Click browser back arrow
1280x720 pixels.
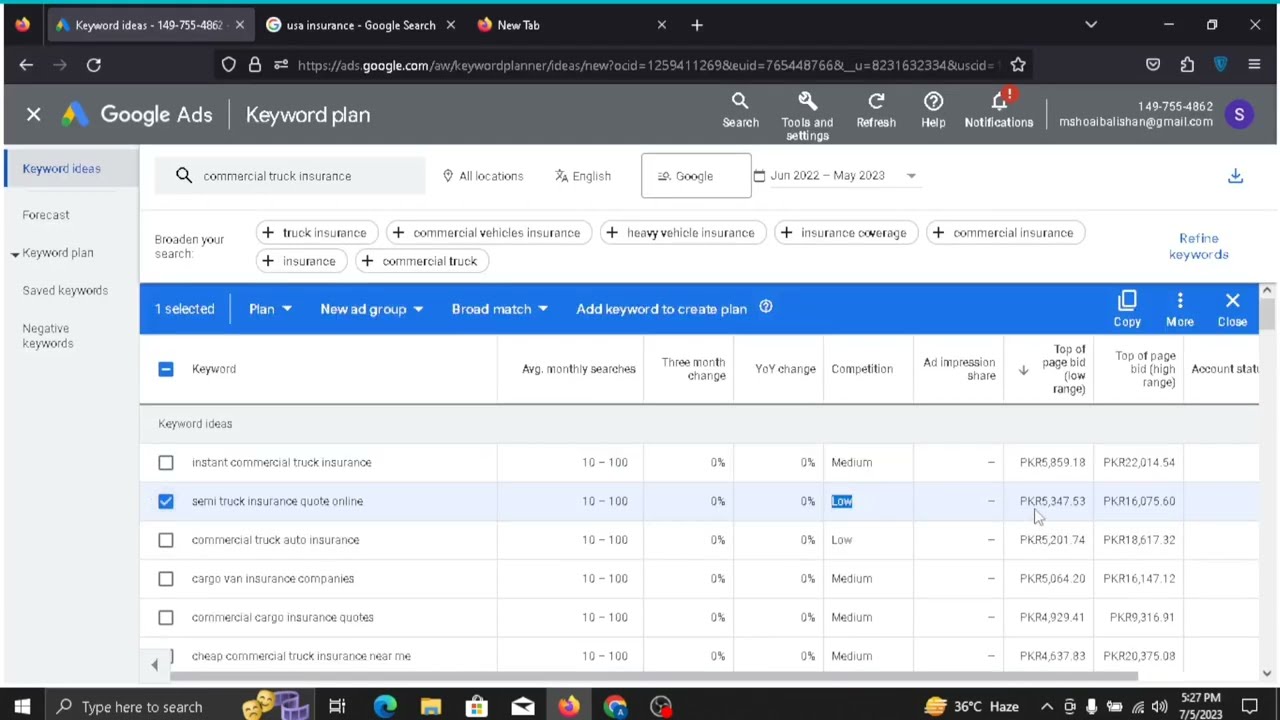[x=26, y=65]
